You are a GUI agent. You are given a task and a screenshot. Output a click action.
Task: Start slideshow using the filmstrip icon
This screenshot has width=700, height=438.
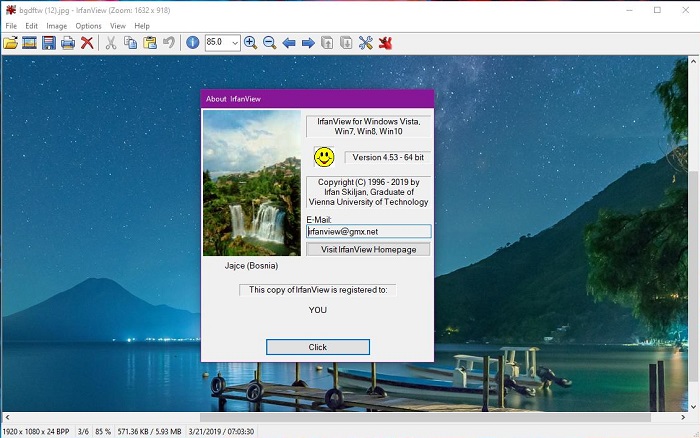[29, 43]
